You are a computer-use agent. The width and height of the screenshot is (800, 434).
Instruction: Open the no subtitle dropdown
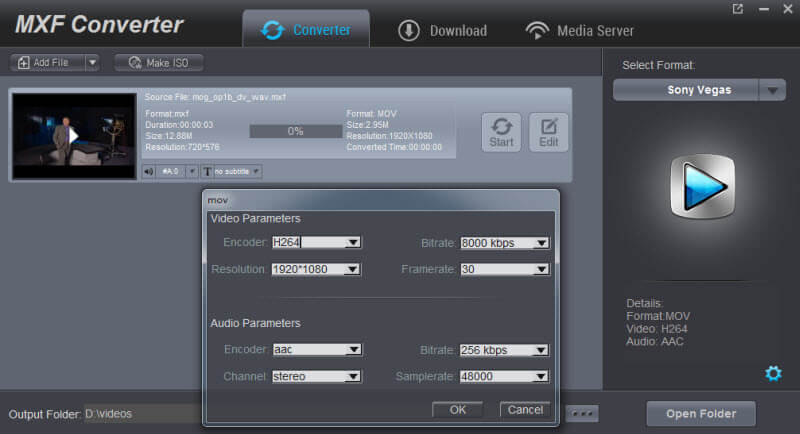tap(232, 171)
